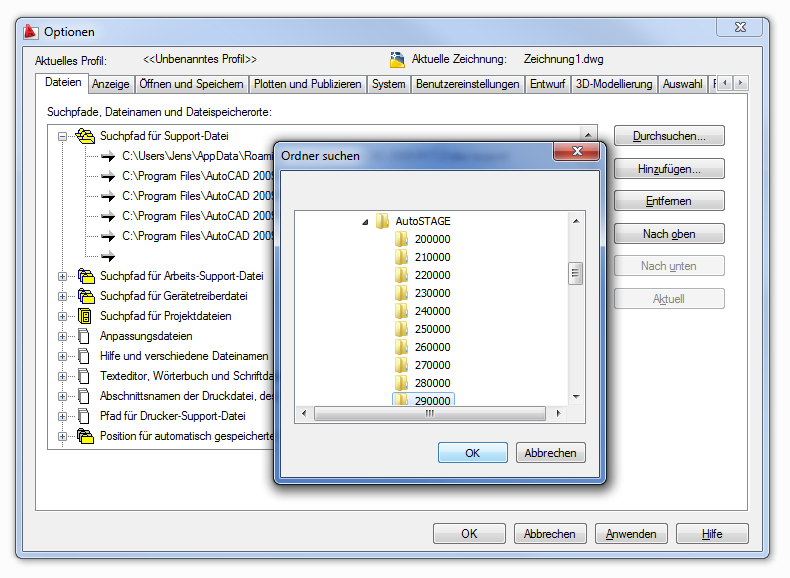The width and height of the screenshot is (790, 578).
Task: Expand the Suchpfad für Arbeits-Support-Datei node
Action: click(62, 276)
